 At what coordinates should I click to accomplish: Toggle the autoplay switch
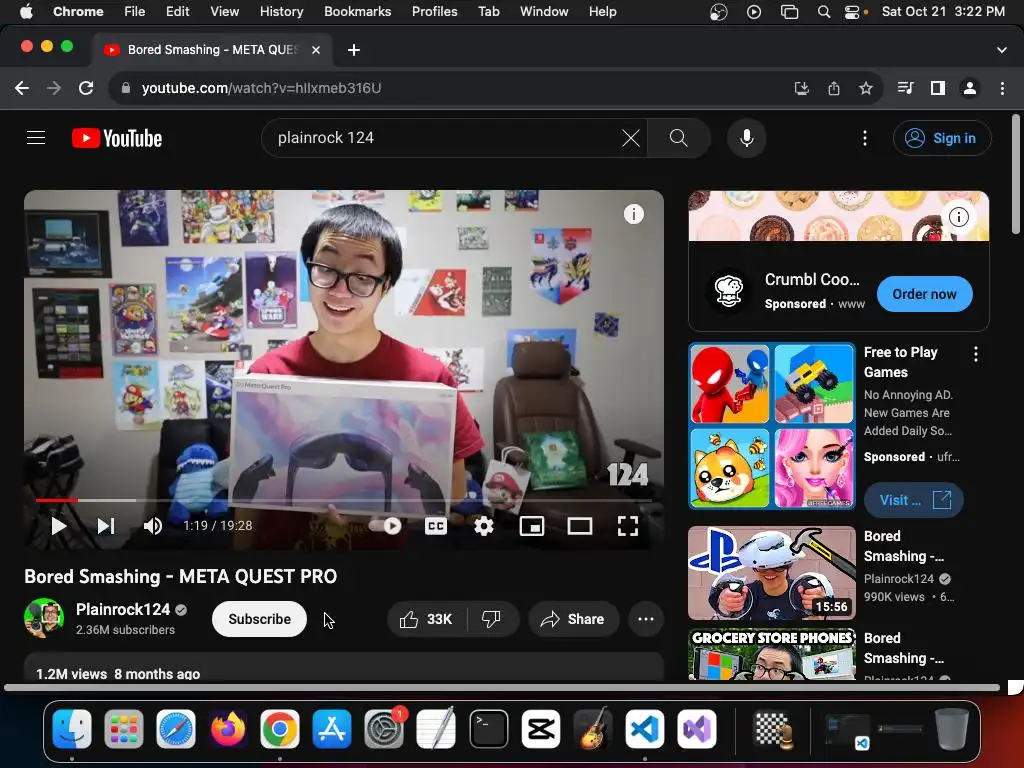pyautogui.click(x=385, y=526)
